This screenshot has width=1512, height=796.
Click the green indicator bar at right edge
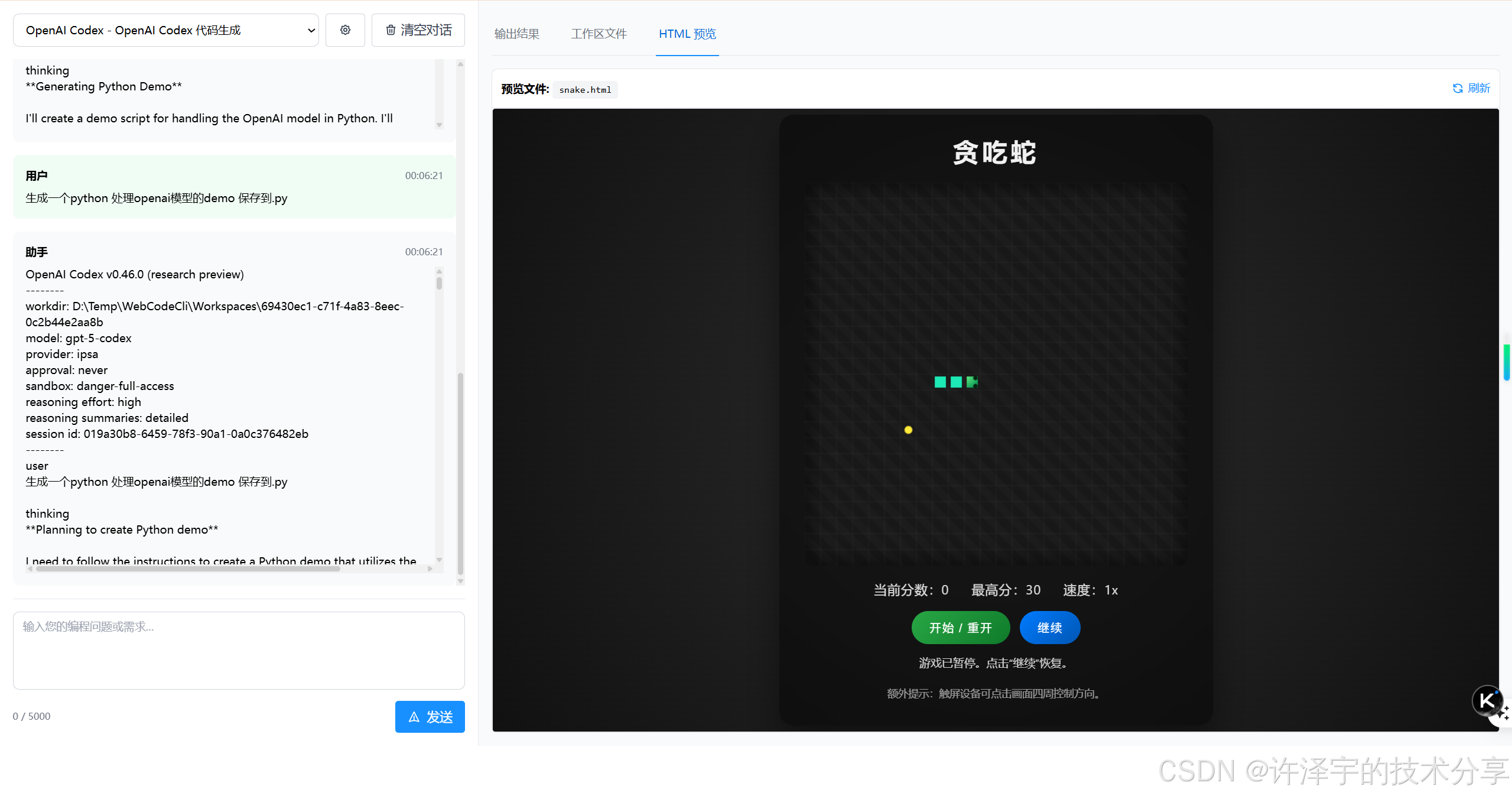coord(1507,362)
